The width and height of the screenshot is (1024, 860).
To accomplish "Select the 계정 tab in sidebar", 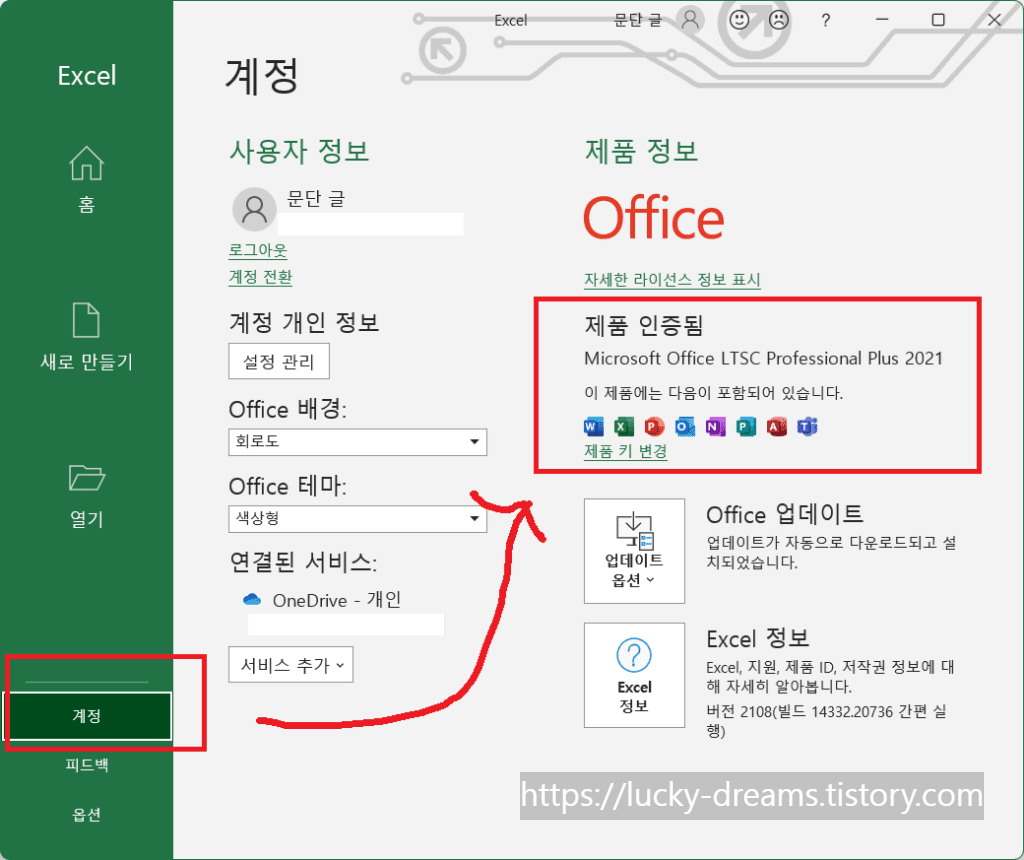I will tap(87, 716).
